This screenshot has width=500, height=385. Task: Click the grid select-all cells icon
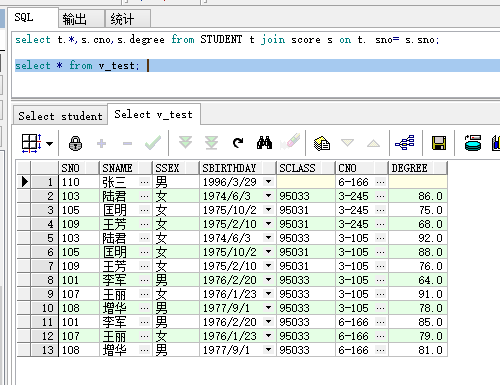pyautogui.click(x=31, y=143)
